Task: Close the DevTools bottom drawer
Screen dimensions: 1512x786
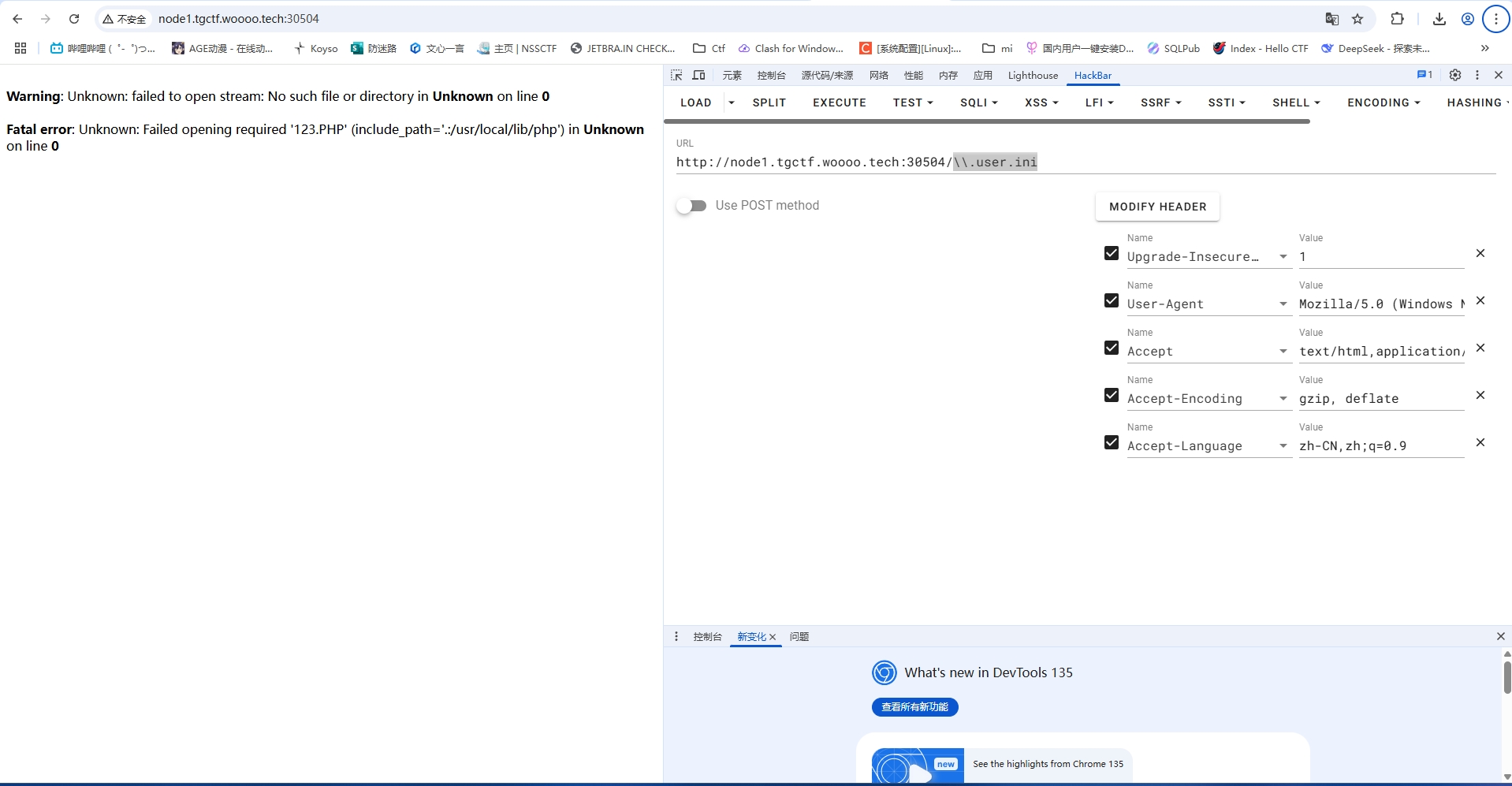Action: point(1501,636)
